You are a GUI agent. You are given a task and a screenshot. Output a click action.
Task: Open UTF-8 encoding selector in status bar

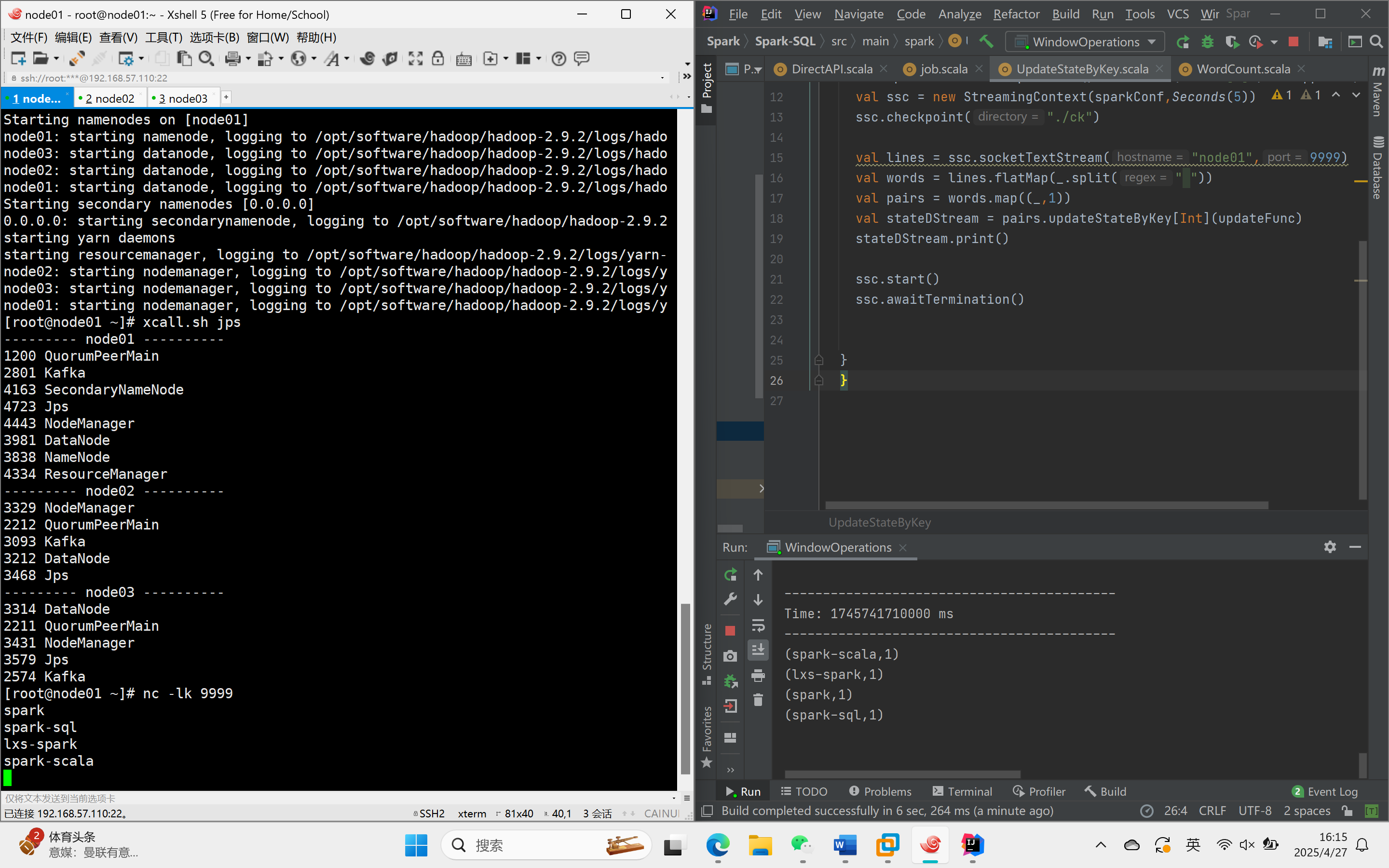(1255, 811)
